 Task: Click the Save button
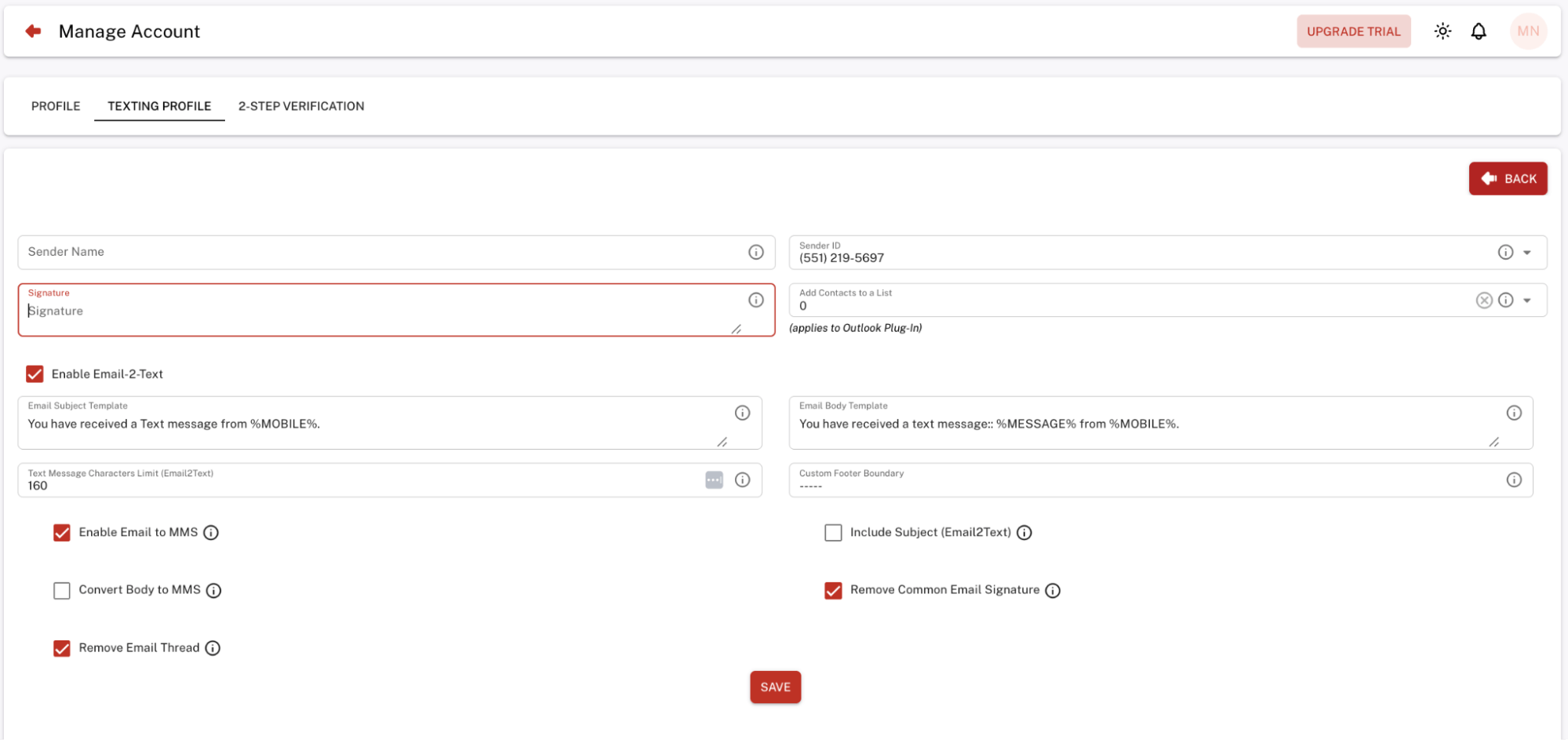point(774,687)
